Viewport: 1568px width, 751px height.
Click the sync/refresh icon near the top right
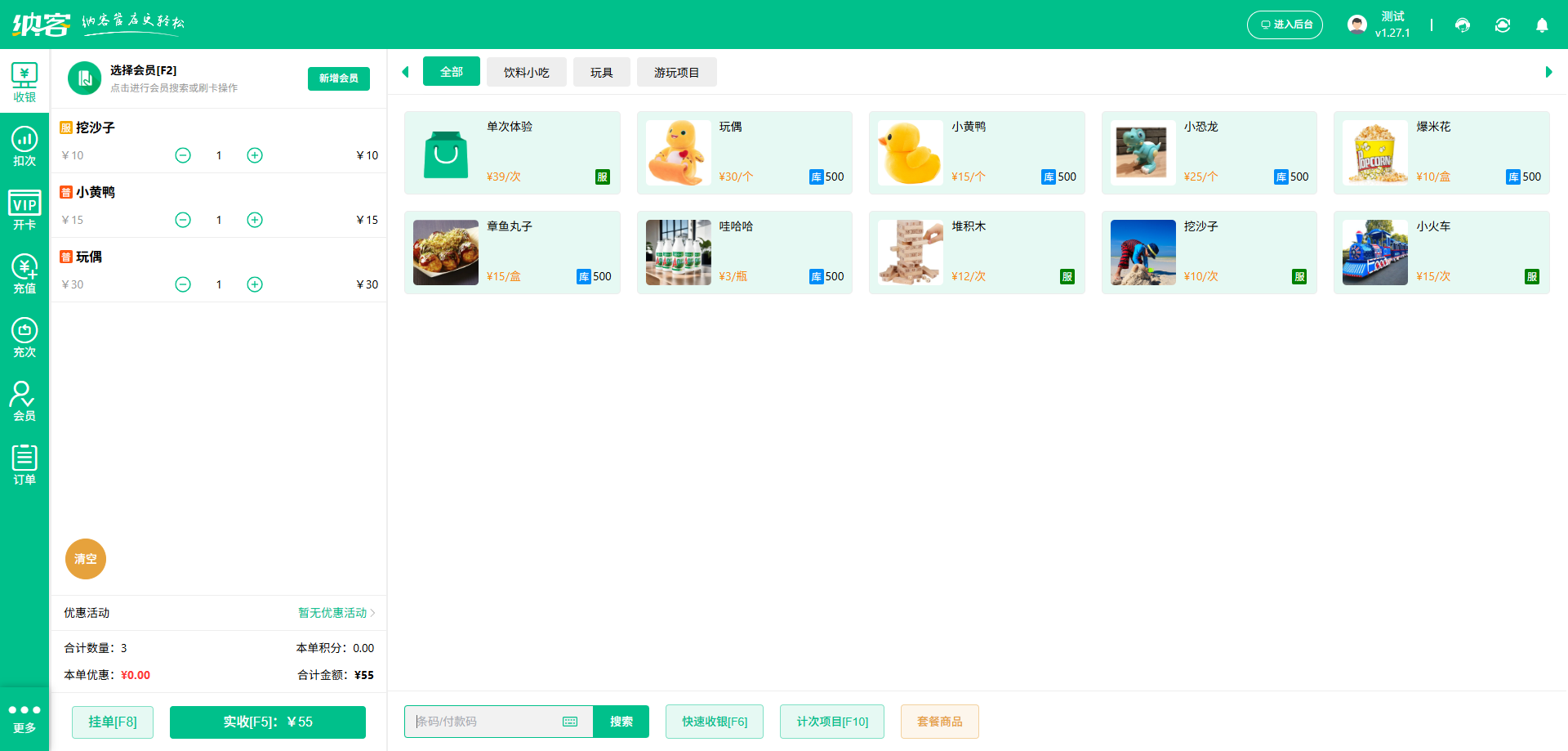[1503, 25]
